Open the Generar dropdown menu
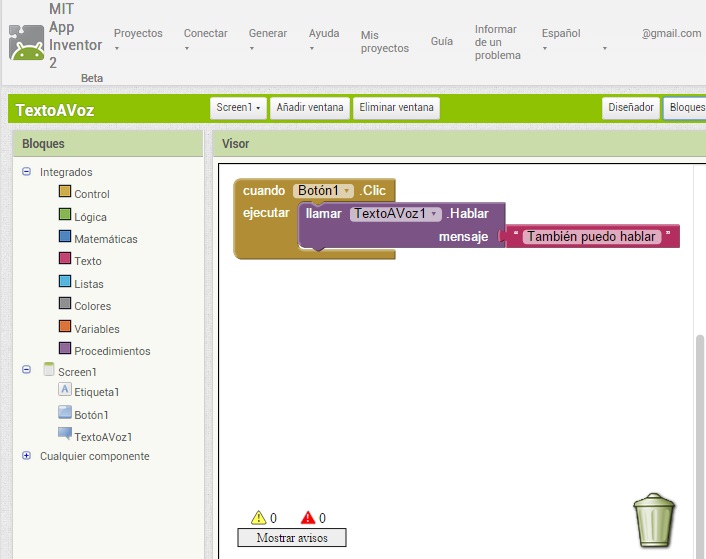Screen dimensions: 706x559 pos(267,39)
